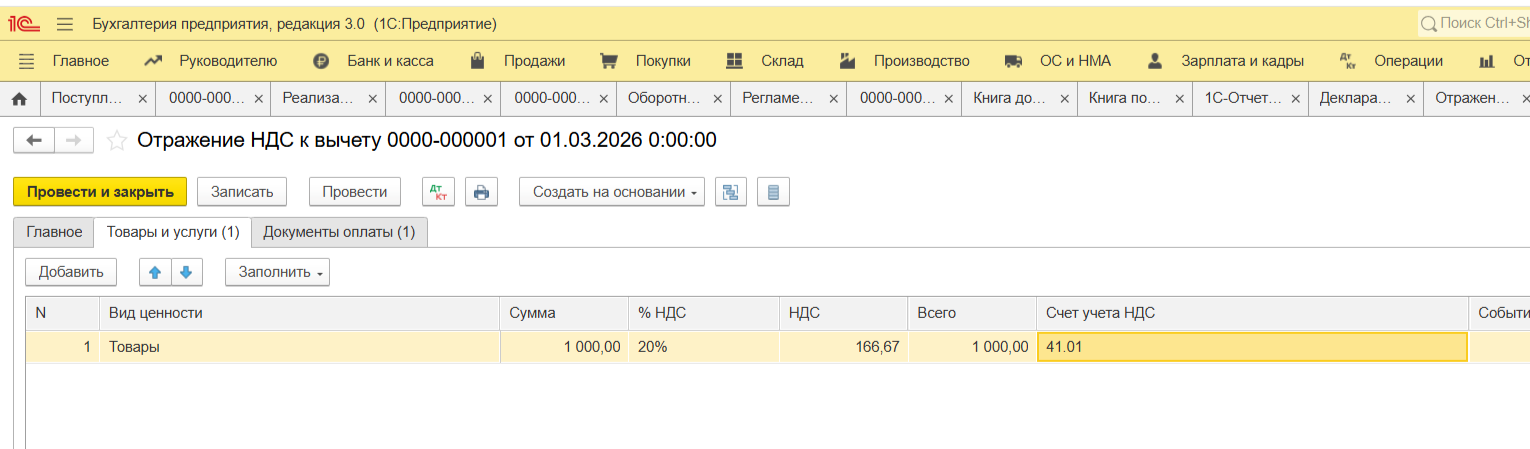Click the Дт/Кт postings icon

pyautogui.click(x=438, y=192)
